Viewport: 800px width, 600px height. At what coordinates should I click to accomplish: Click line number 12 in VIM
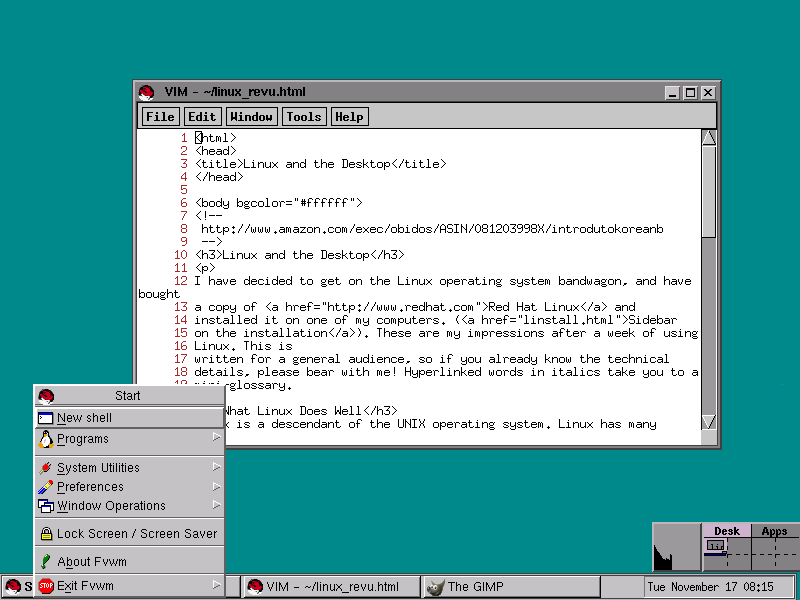pyautogui.click(x=181, y=281)
